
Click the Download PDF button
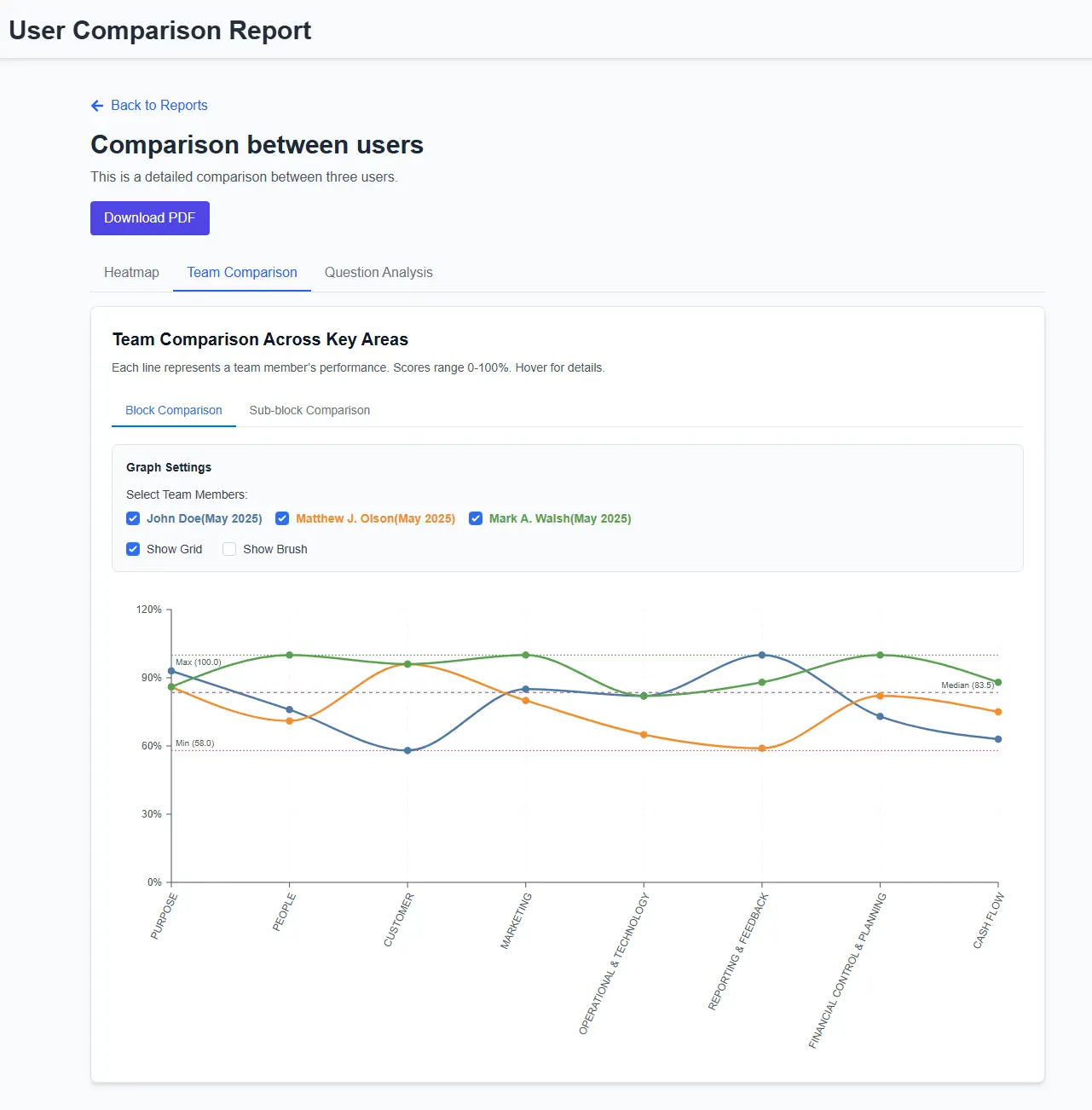point(150,218)
